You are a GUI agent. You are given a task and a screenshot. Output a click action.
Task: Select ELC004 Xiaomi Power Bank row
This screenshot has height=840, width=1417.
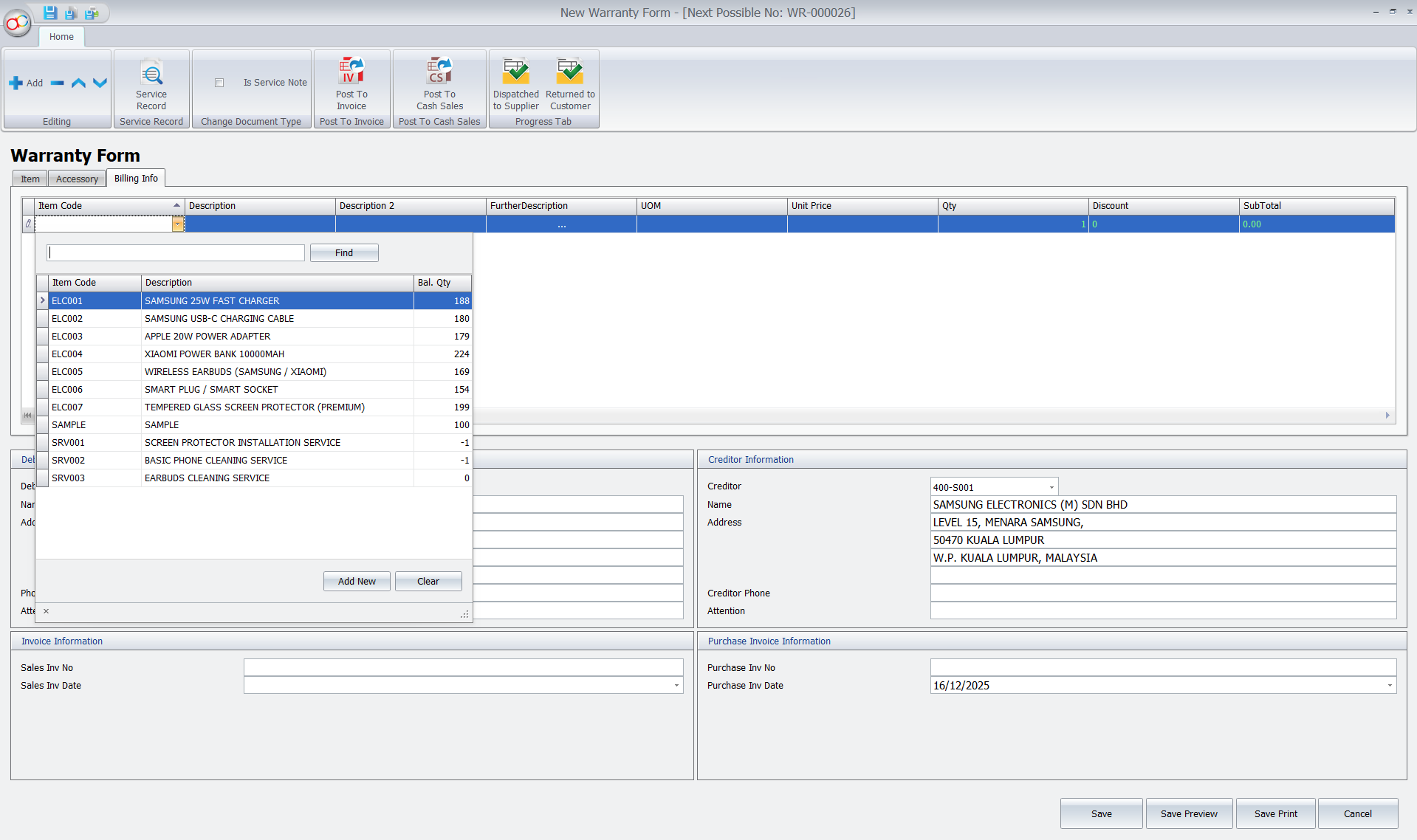[x=214, y=354]
